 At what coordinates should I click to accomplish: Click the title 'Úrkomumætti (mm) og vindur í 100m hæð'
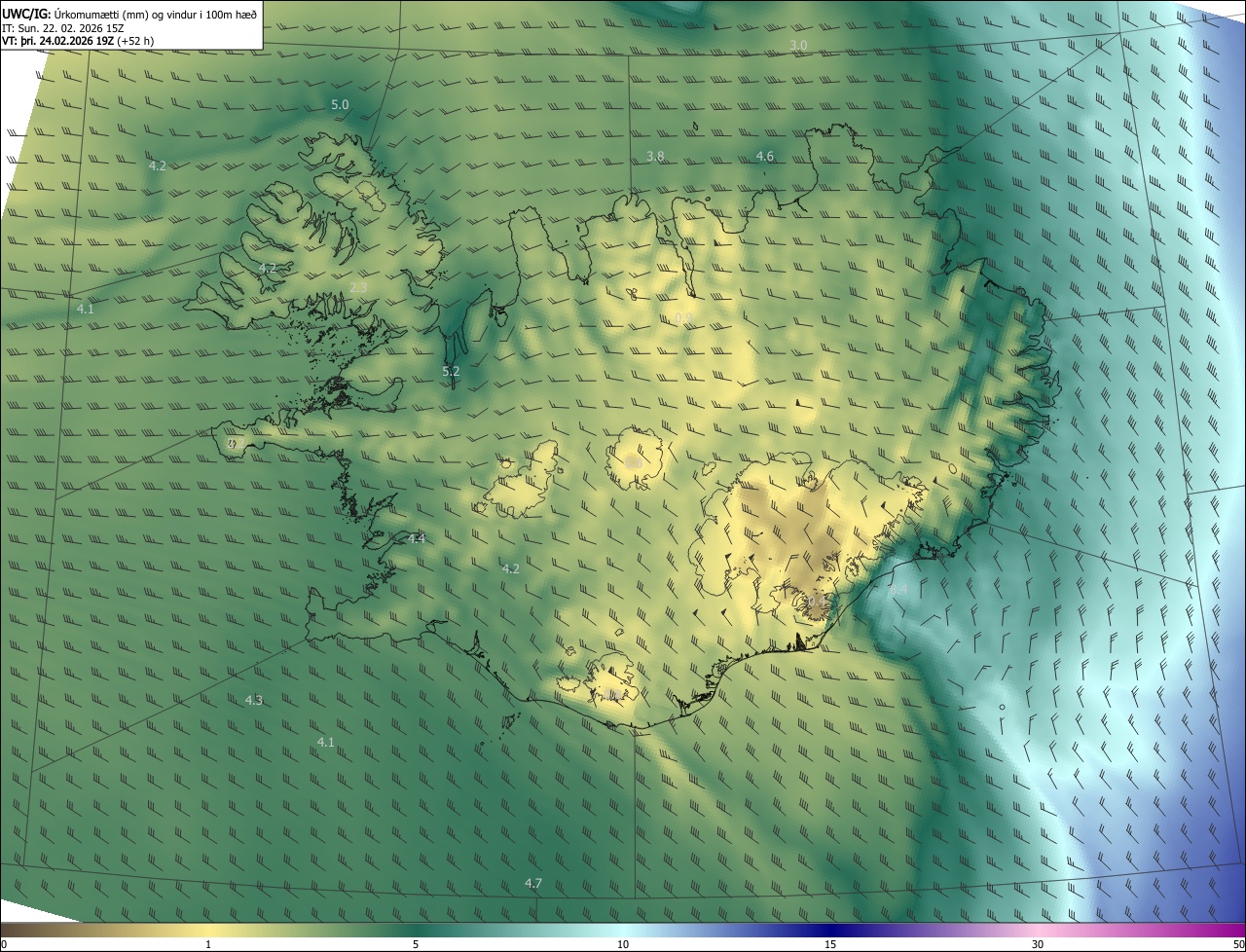coord(156,14)
